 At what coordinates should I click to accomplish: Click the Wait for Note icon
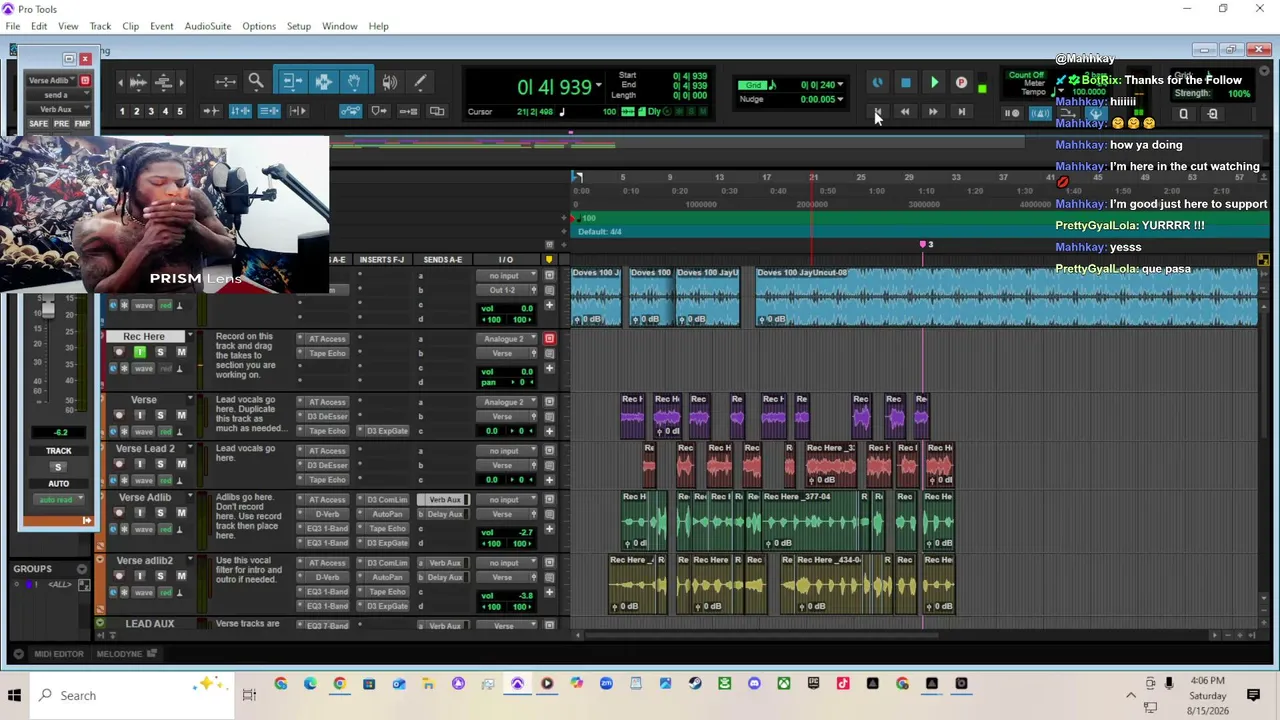(x=1011, y=113)
